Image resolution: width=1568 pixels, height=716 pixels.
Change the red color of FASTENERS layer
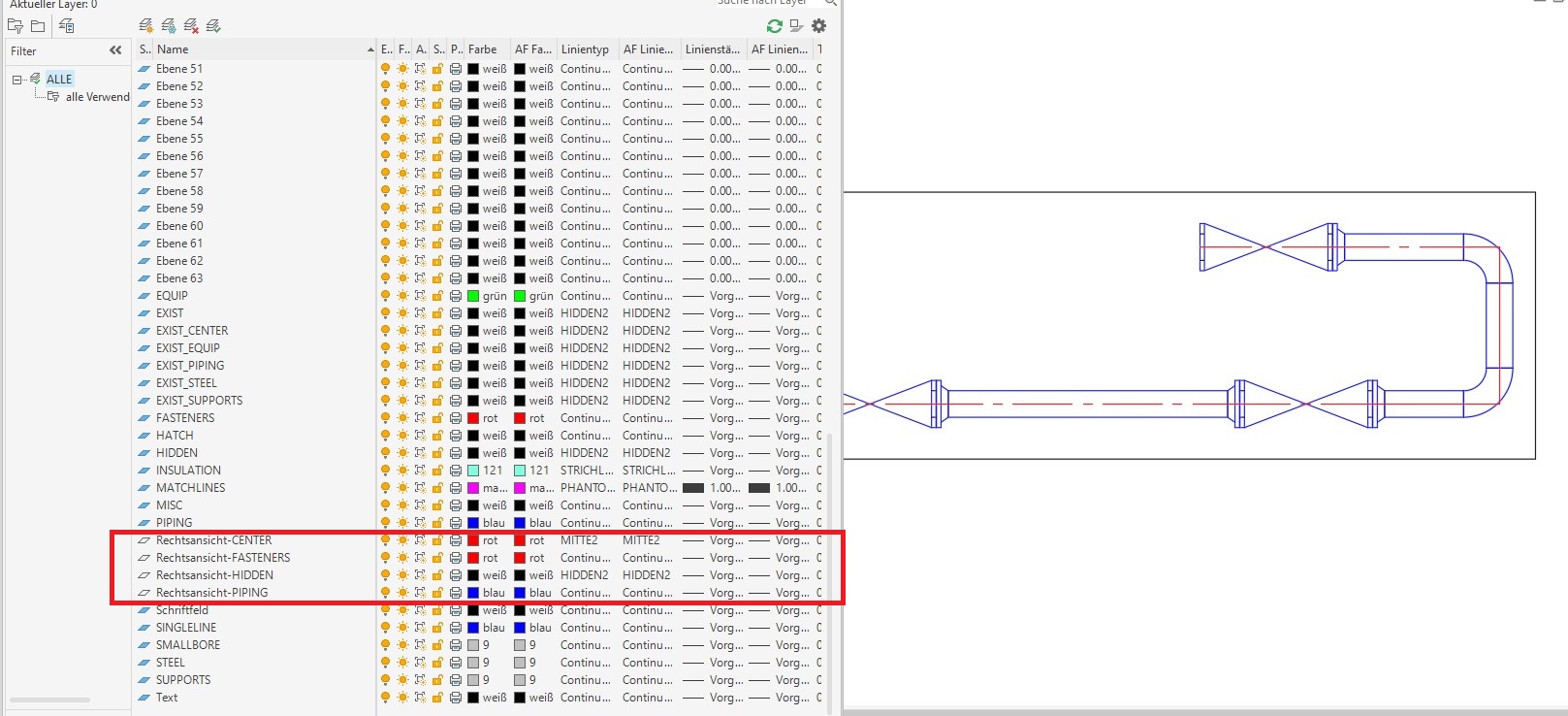click(473, 418)
